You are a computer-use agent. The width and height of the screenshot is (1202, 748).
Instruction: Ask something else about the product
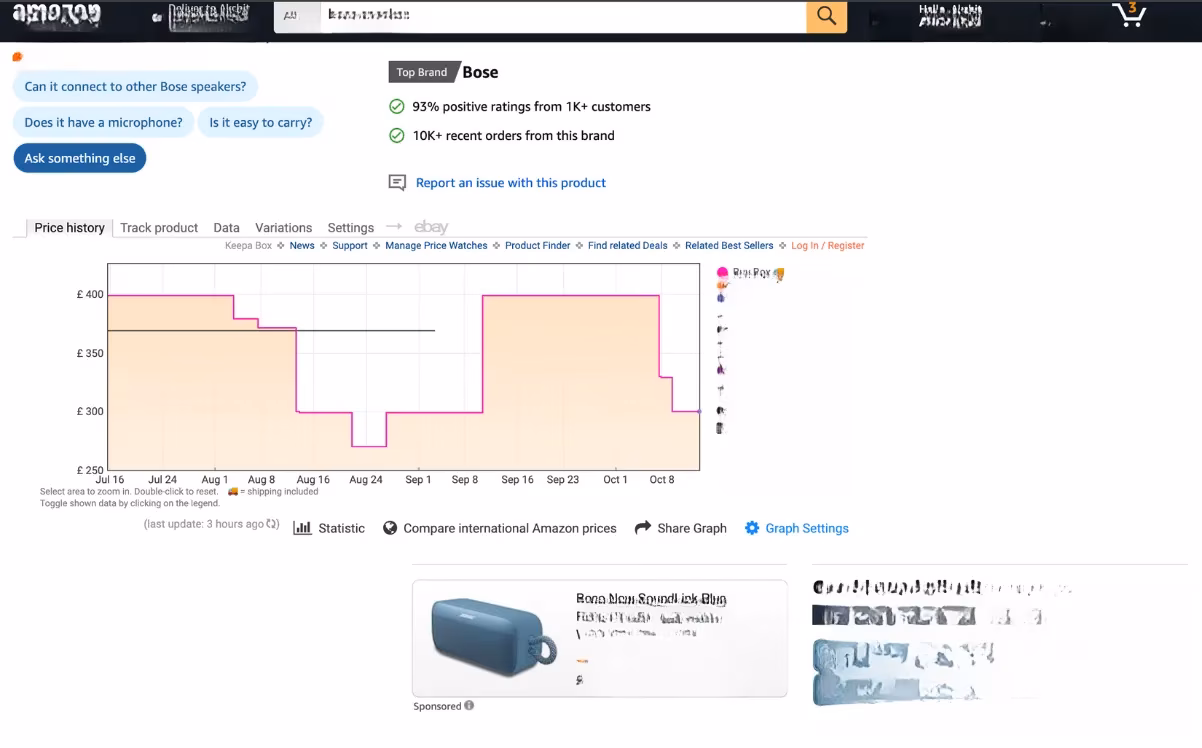pyautogui.click(x=79, y=157)
